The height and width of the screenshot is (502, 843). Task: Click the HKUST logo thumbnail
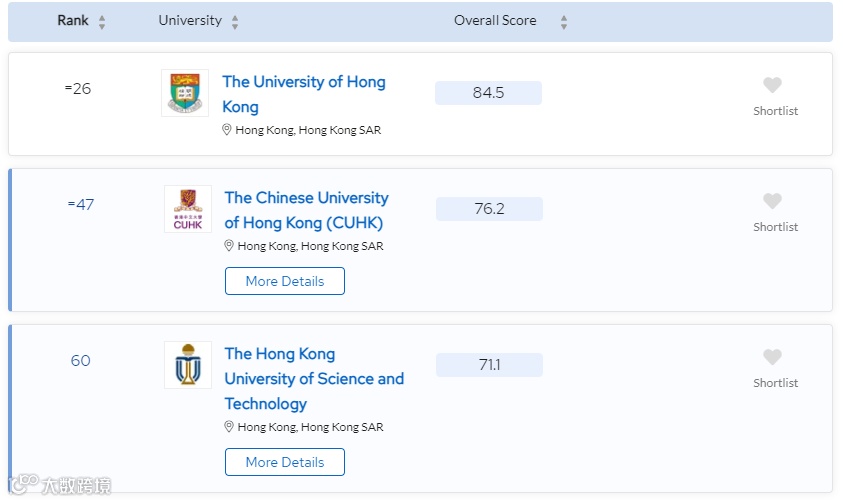tap(188, 365)
